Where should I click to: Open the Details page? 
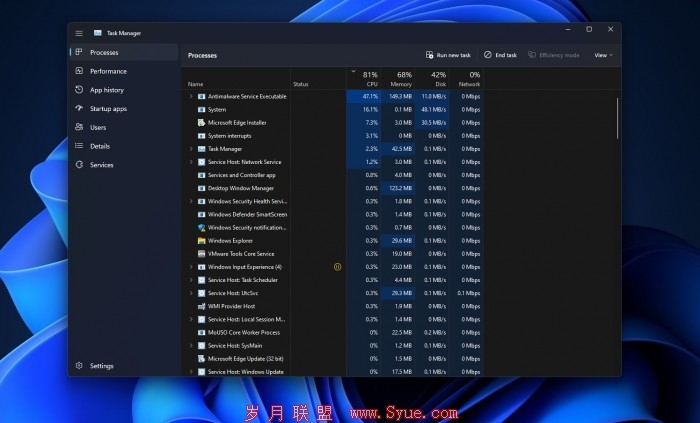coord(124,146)
